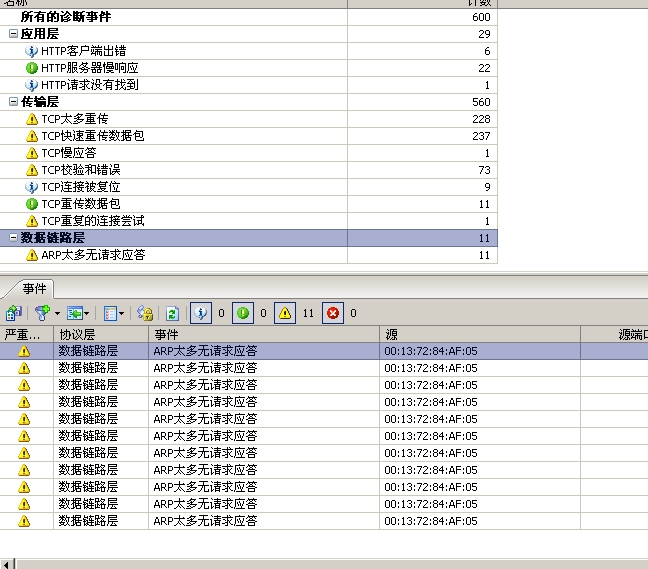Image resolution: width=648 pixels, height=569 pixels.
Task: Toggle the information severity filter button
Action: [201, 313]
